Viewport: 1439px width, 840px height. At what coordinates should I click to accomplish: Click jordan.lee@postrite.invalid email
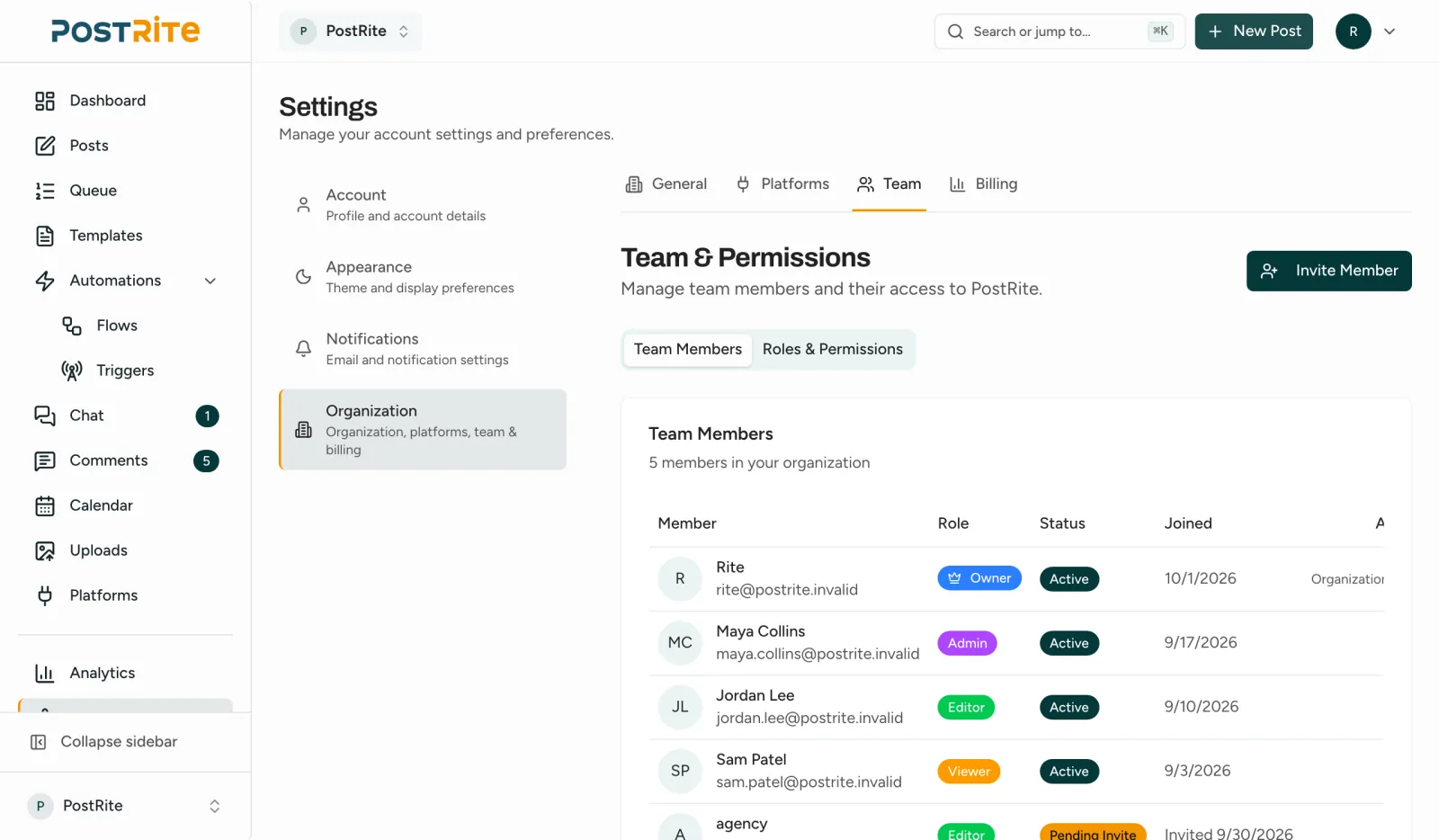point(809,718)
